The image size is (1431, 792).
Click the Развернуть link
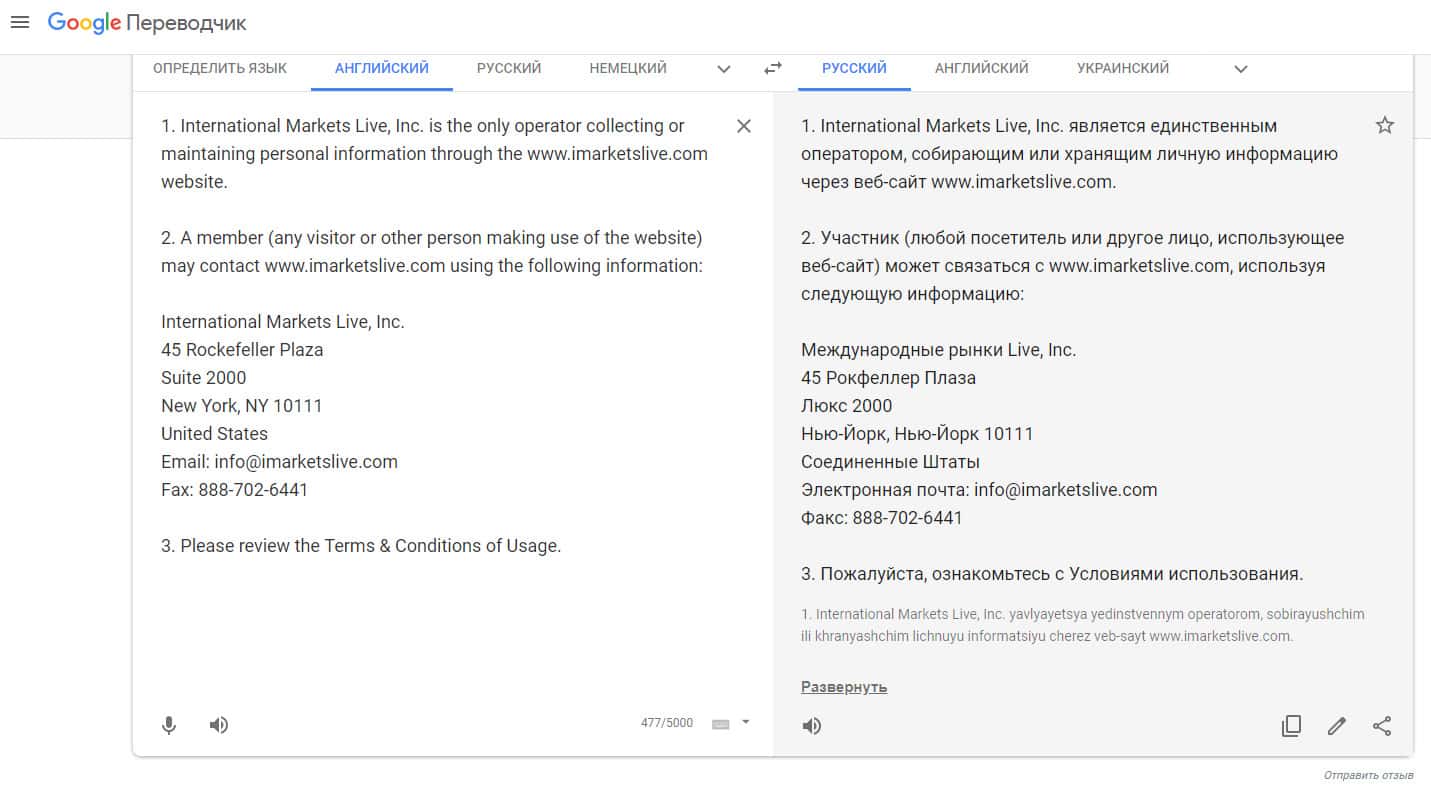(844, 687)
